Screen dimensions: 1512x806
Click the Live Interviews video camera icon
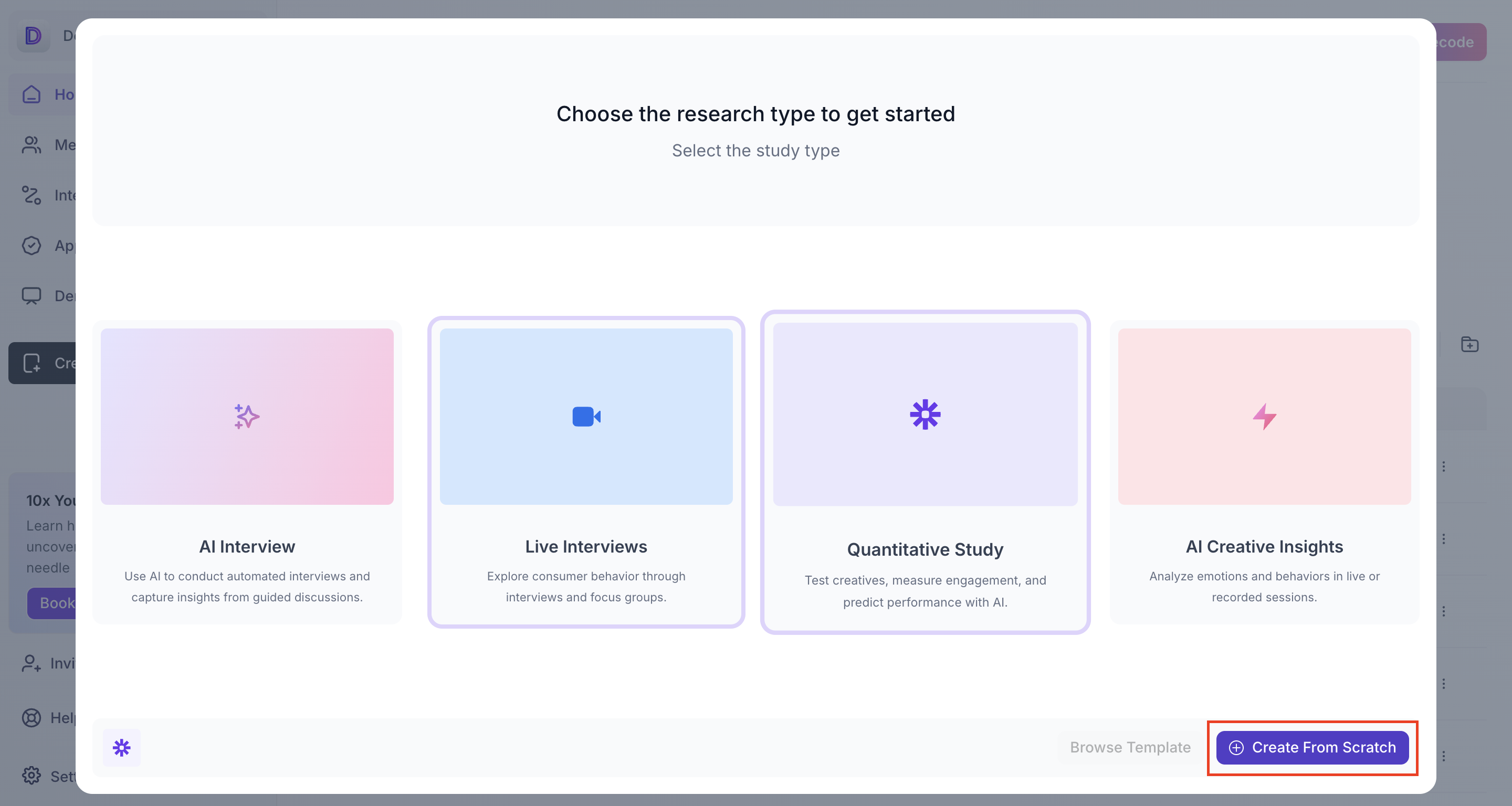(x=586, y=417)
